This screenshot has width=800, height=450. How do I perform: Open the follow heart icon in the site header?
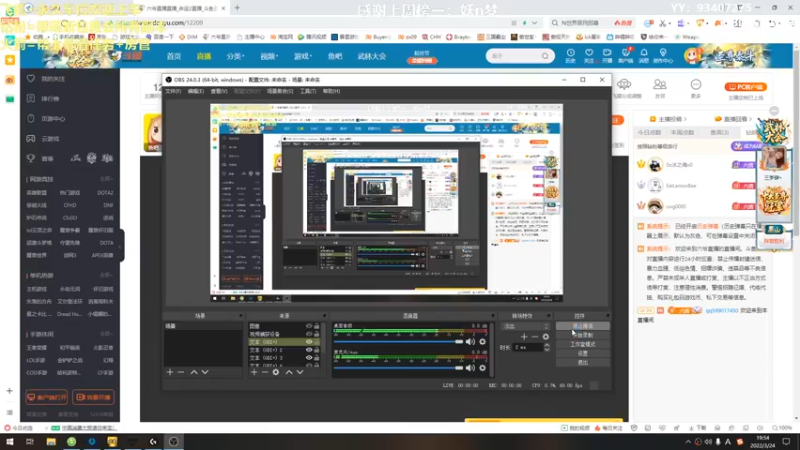589,55
